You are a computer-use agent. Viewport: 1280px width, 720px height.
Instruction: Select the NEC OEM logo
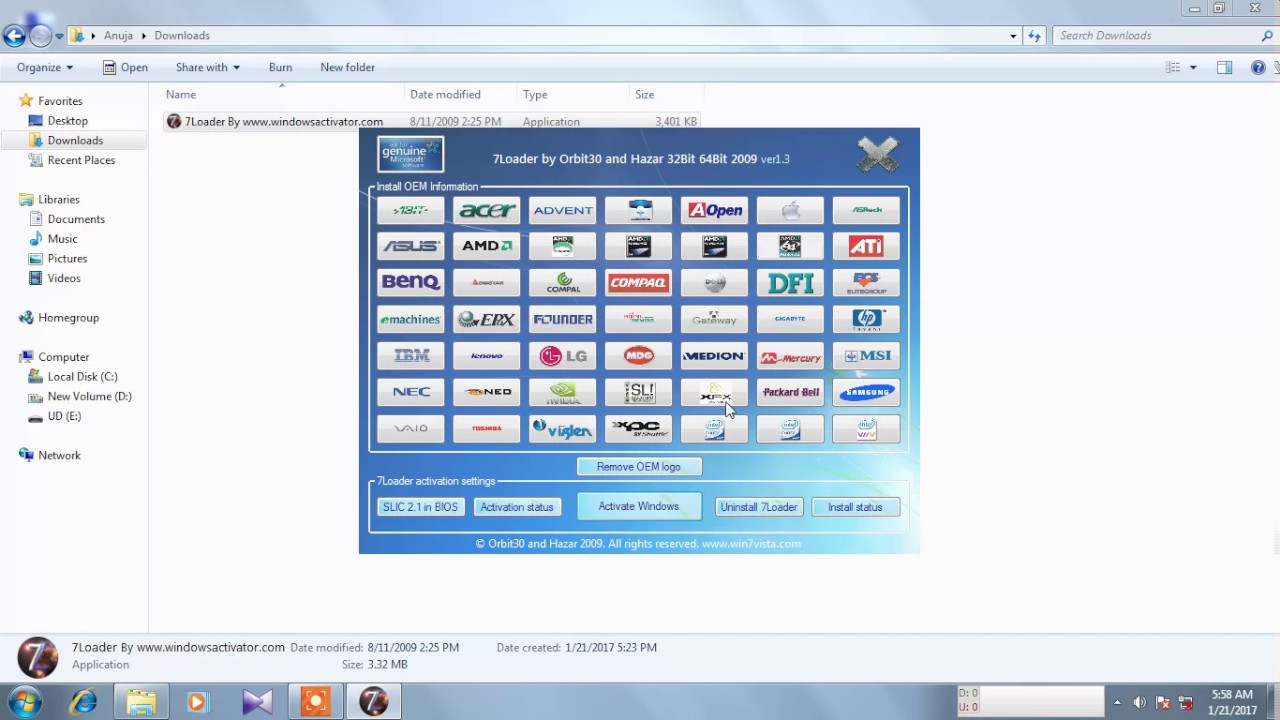click(411, 392)
